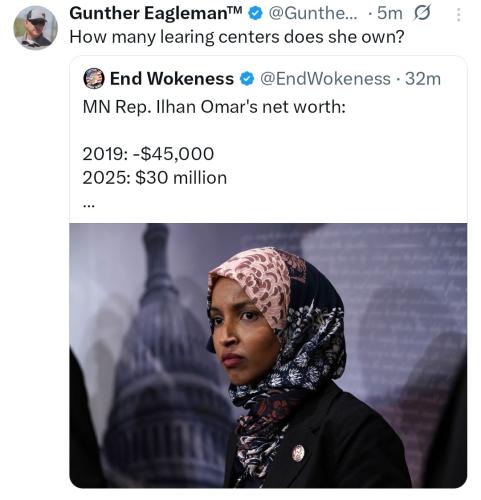Open the attached photo of Ilhan Omar
This screenshot has width=481, height=500.
[268, 355]
